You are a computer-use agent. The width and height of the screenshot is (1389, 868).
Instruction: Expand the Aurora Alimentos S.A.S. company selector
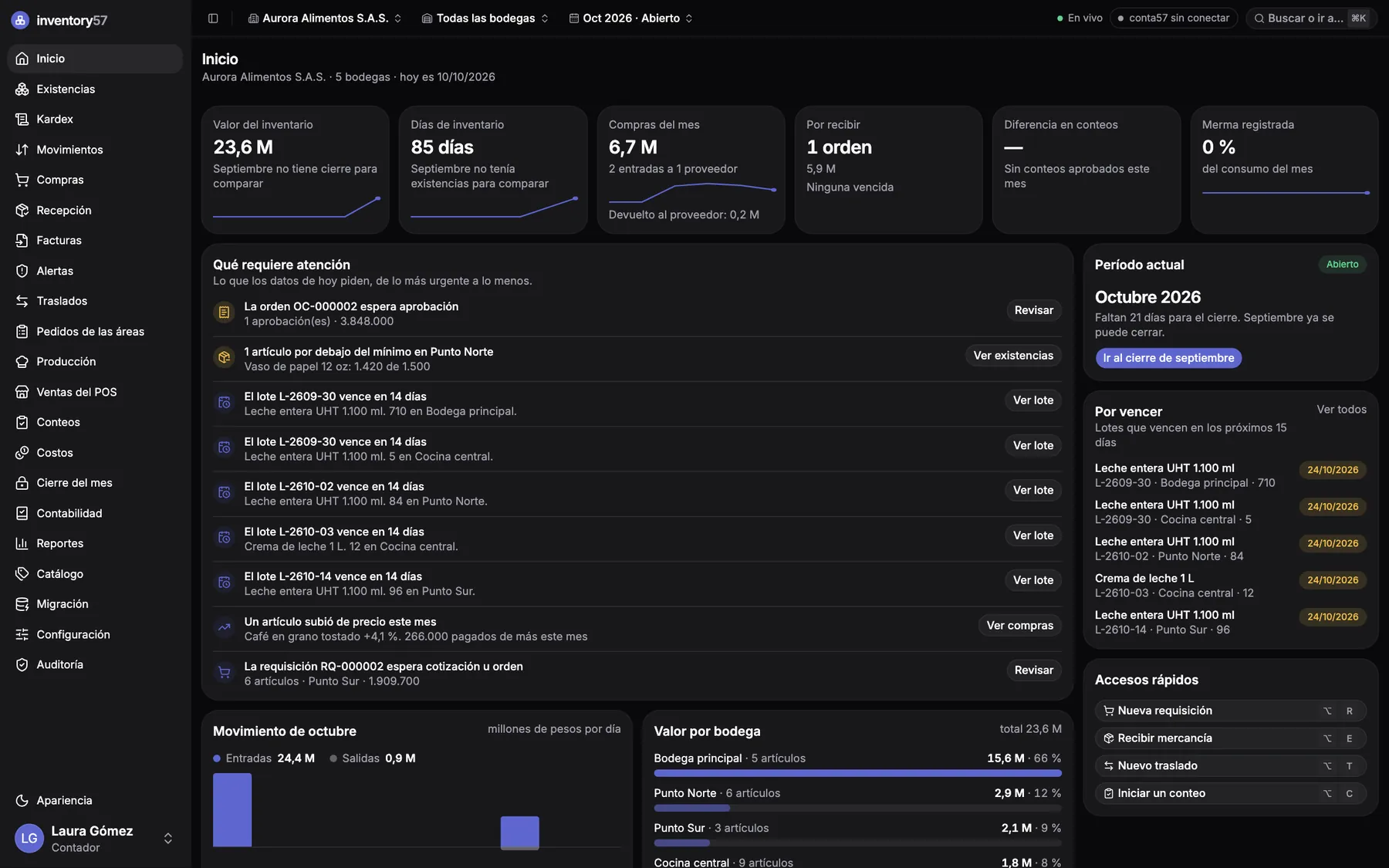point(325,18)
